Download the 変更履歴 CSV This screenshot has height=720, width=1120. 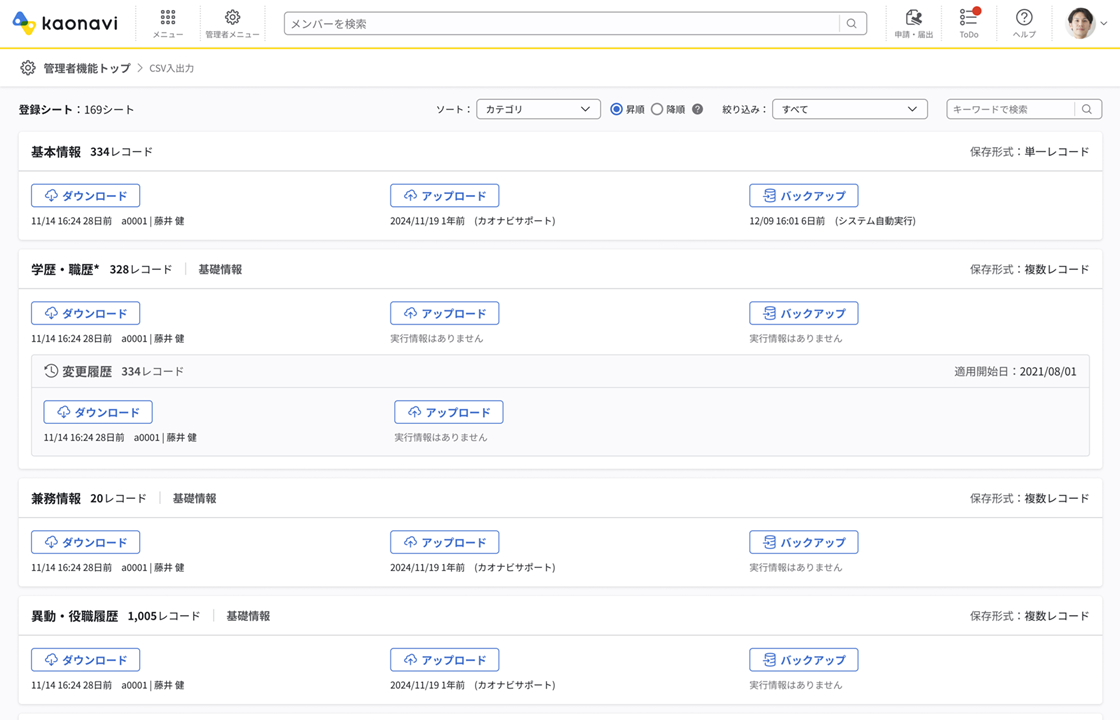pos(98,412)
